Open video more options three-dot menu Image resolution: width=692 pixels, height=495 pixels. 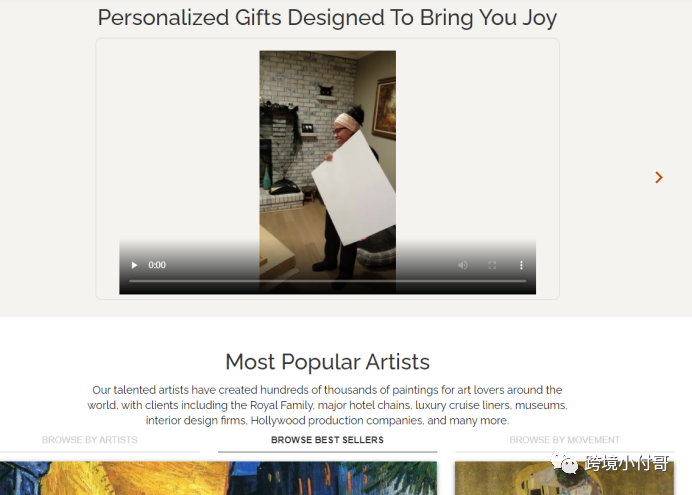[521, 265]
